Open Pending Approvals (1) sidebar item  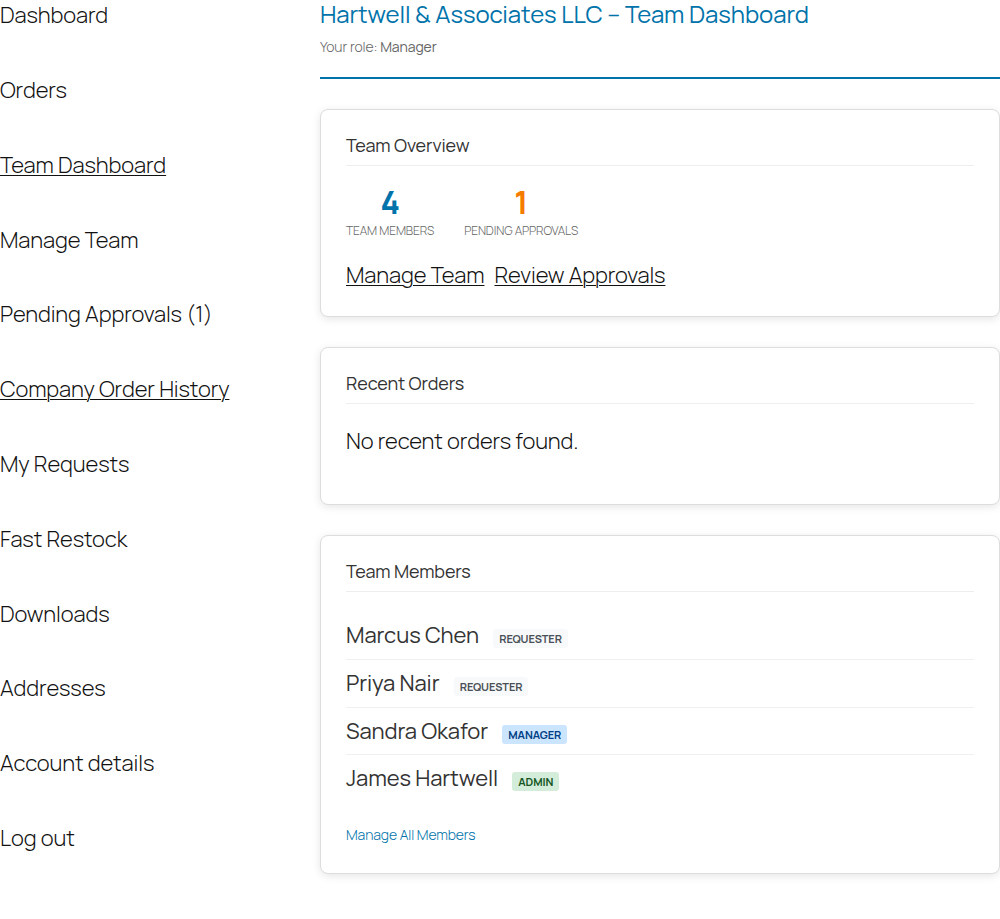pos(105,314)
